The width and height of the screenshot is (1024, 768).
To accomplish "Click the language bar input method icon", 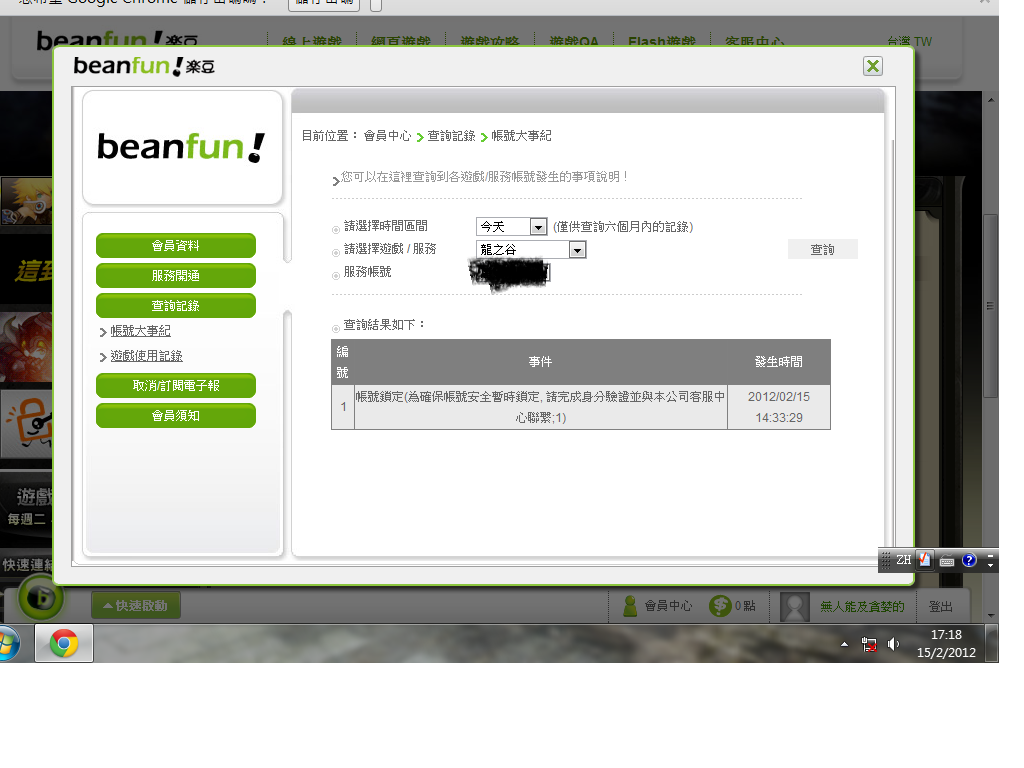I will pyautogui.click(x=925, y=560).
